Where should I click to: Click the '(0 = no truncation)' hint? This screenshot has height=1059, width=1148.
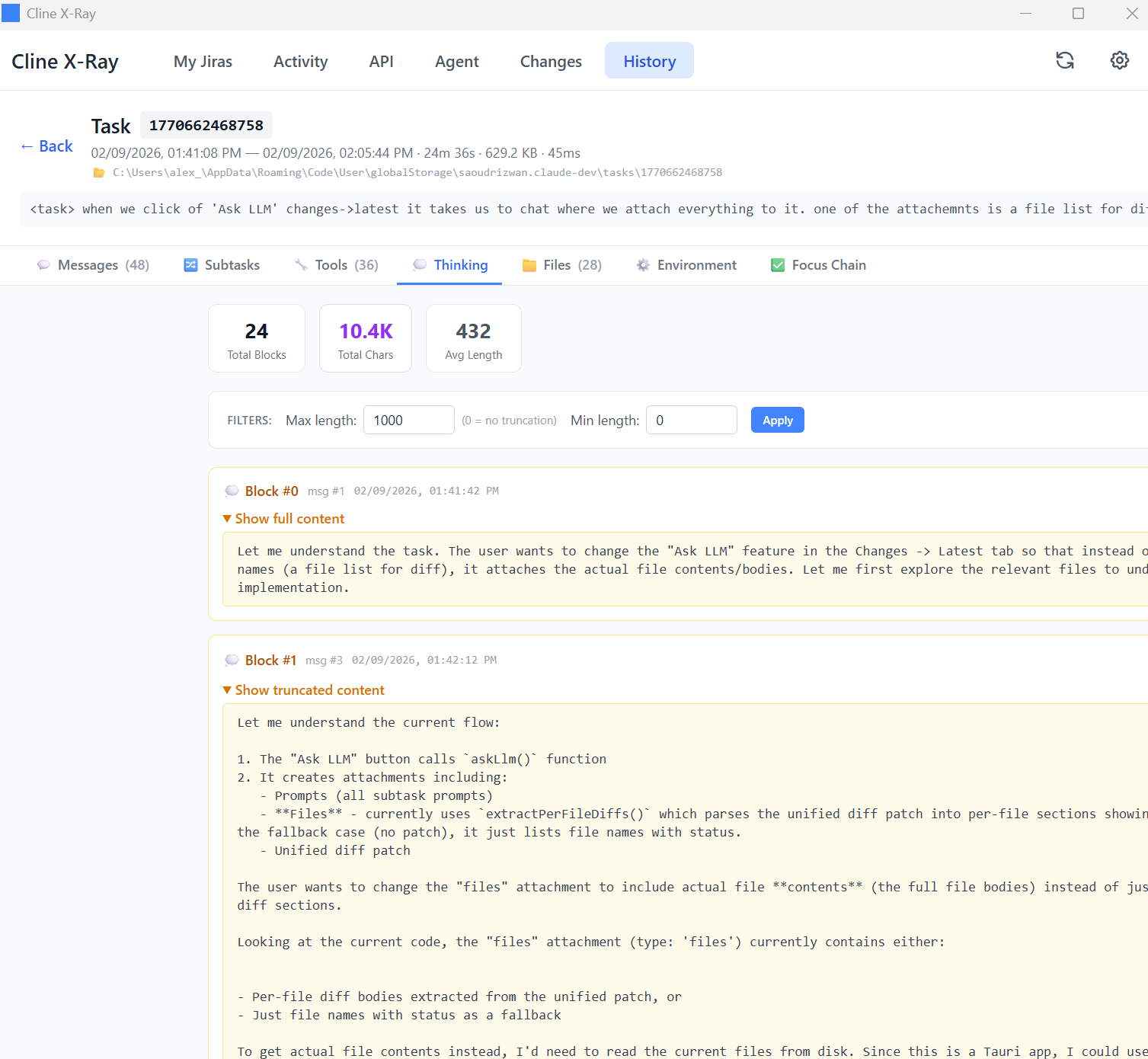point(509,421)
